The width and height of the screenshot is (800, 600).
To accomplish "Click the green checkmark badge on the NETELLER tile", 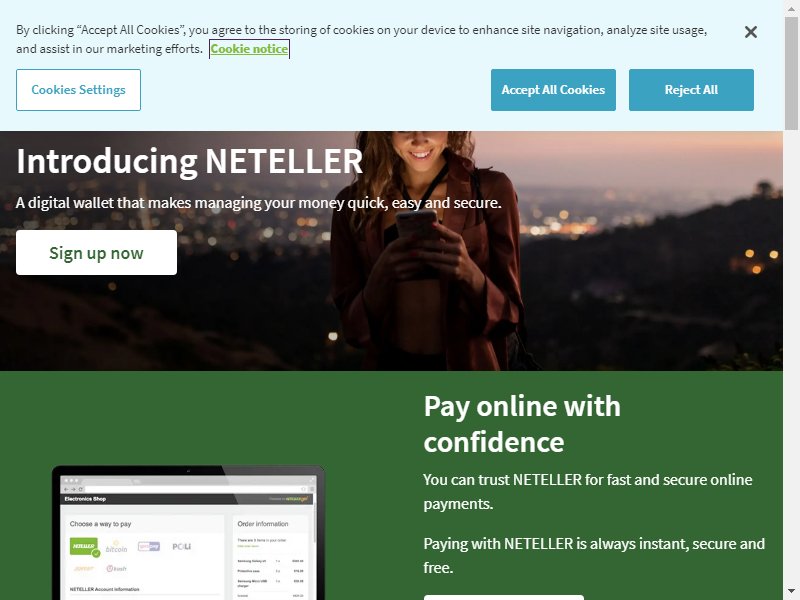I will pyautogui.click(x=96, y=553).
